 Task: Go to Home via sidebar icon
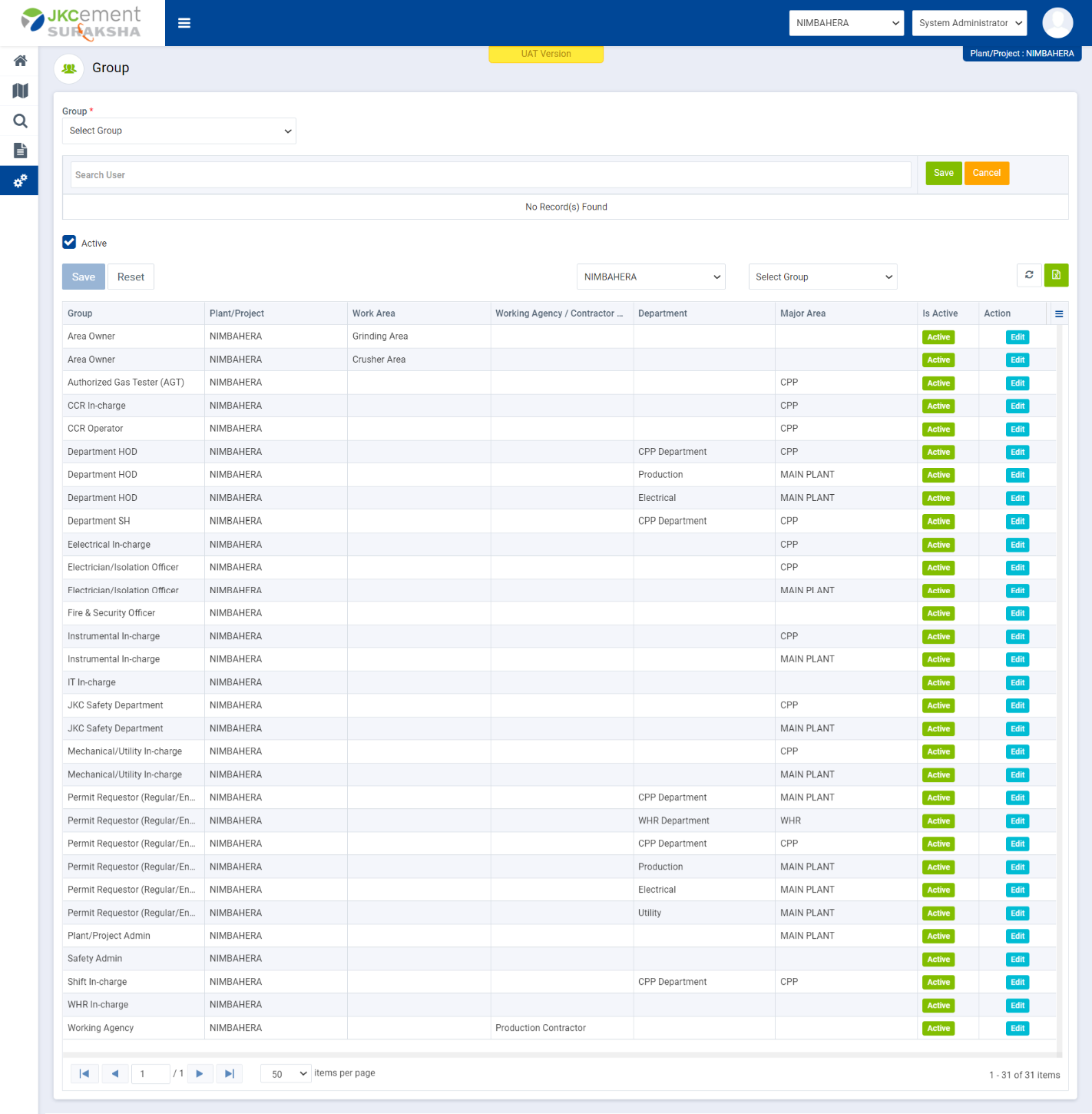tap(20, 61)
